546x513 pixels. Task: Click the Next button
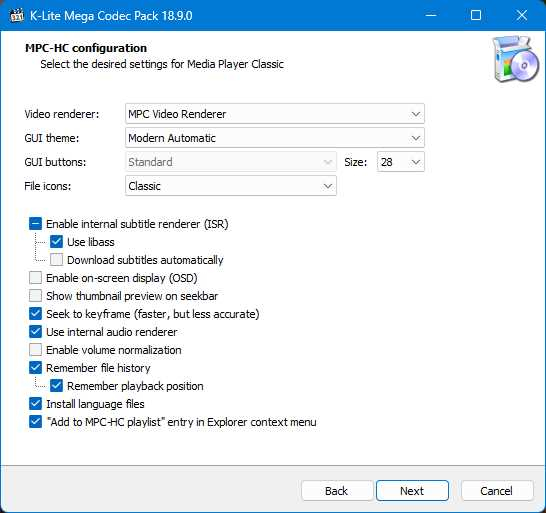412,491
